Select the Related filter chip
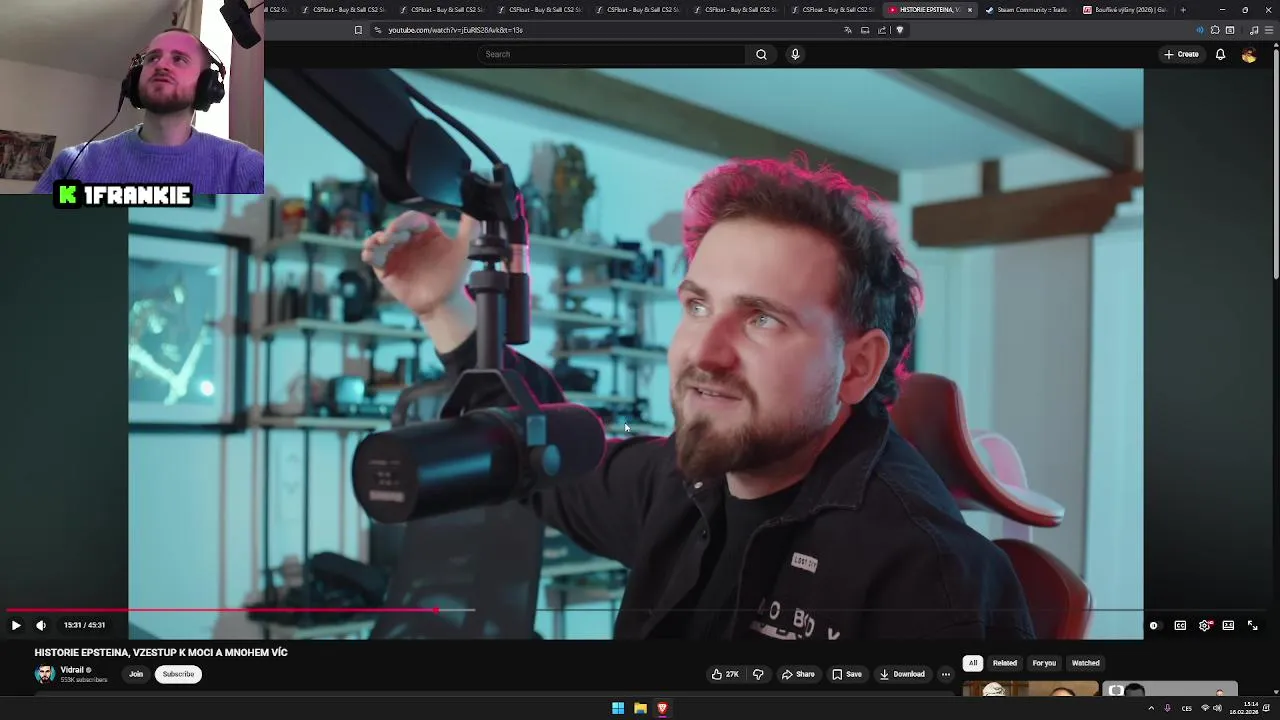 tap(1005, 663)
